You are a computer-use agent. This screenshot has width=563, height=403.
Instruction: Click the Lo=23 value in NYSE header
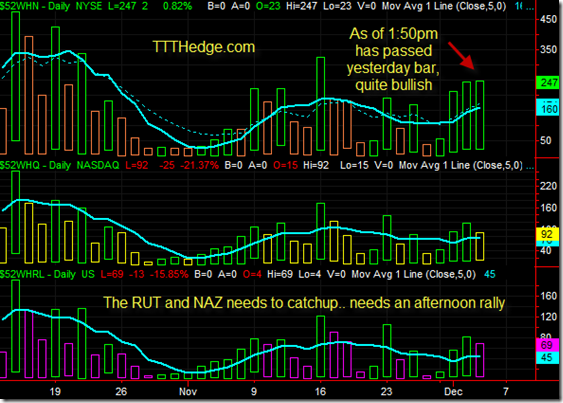[337, 6]
